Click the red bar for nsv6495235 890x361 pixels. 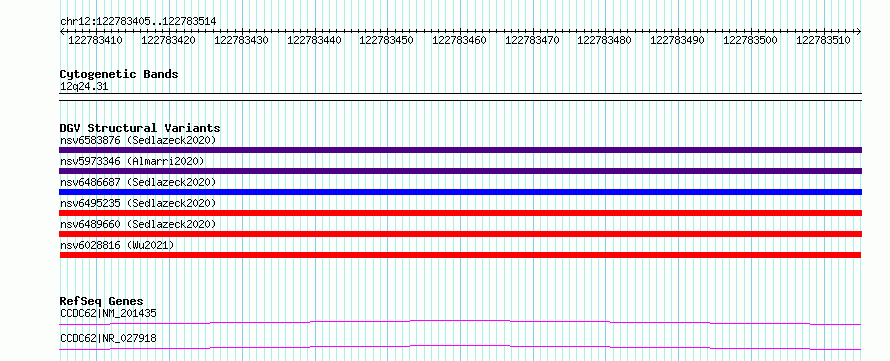[x=460, y=213]
